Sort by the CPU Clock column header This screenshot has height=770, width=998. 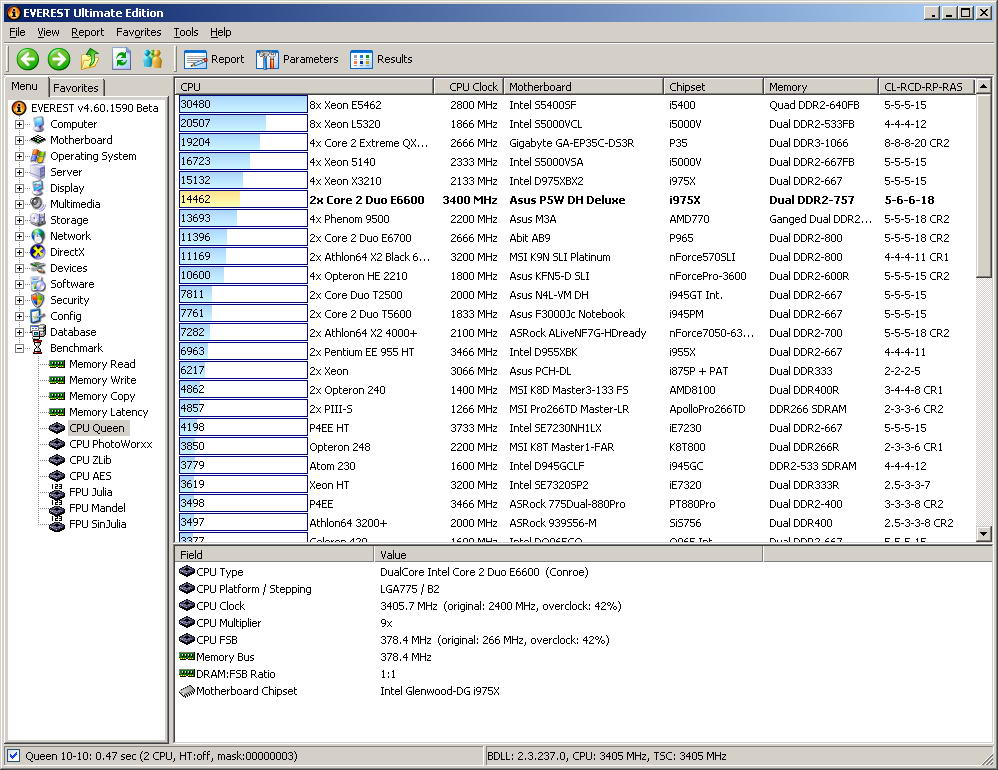pos(468,87)
